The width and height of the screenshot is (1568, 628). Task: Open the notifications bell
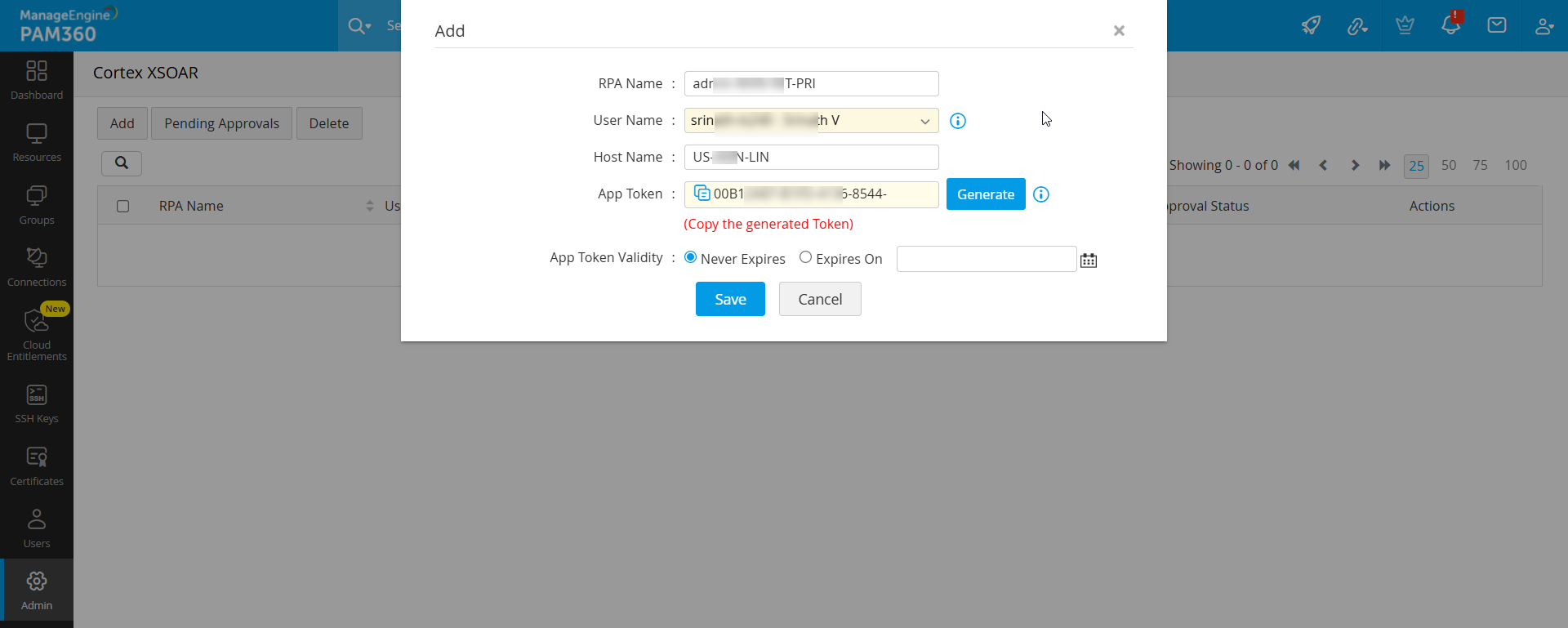[1451, 25]
